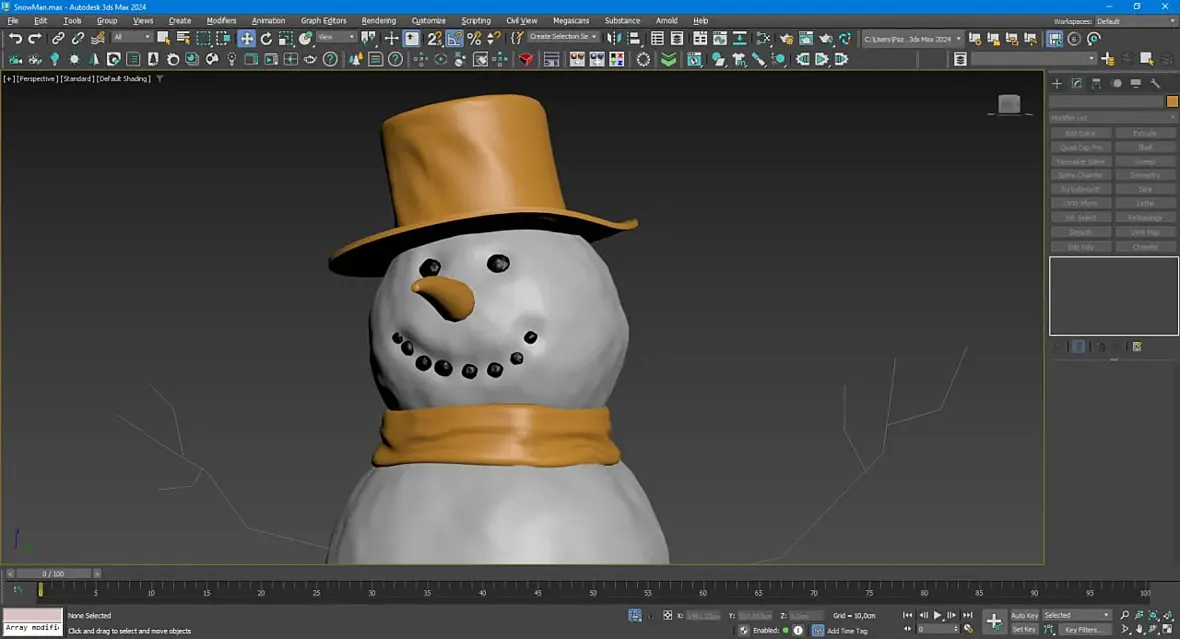Open the Workspaces Default dropdown

pyautogui.click(x=1134, y=21)
